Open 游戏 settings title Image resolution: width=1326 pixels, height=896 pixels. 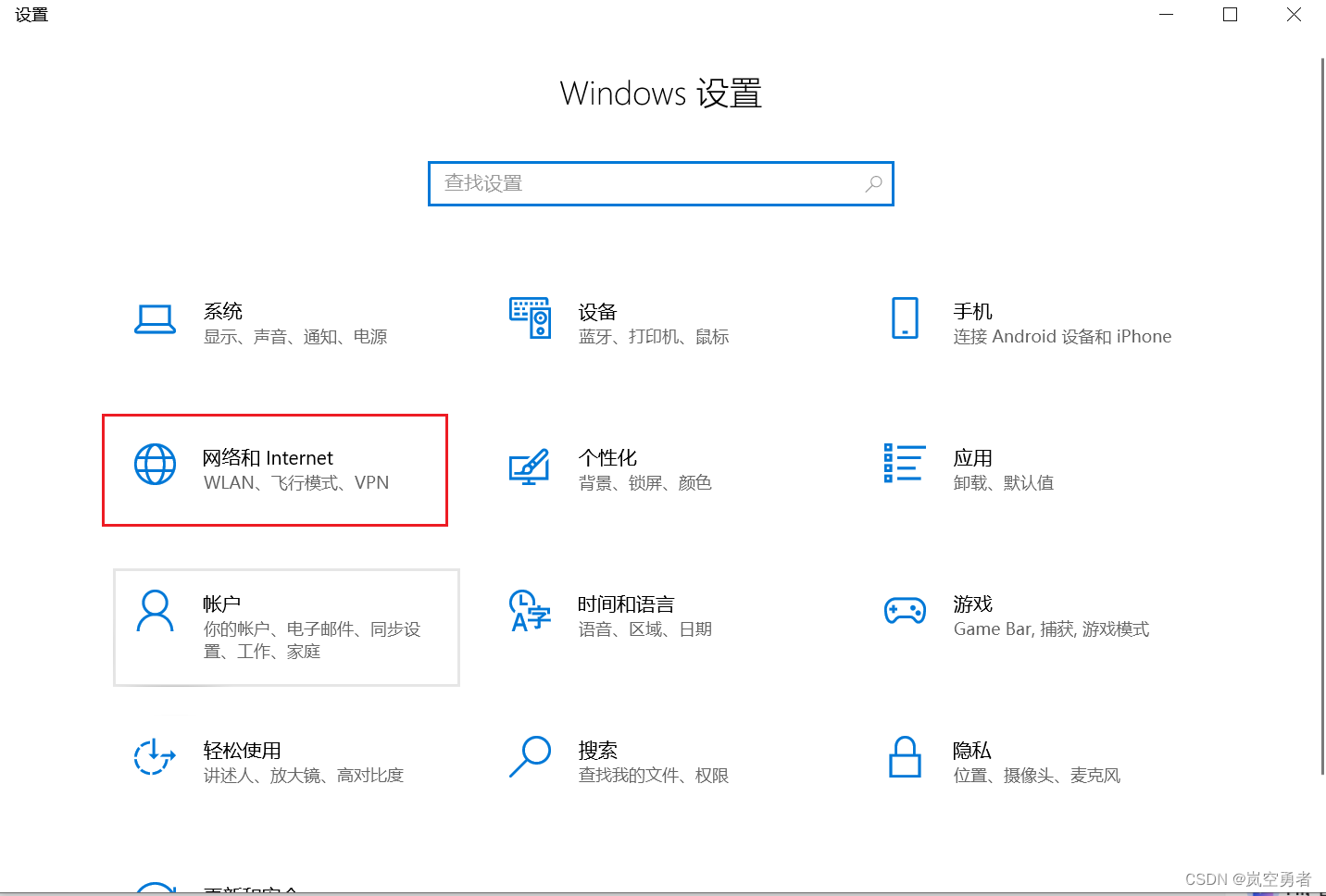click(x=973, y=604)
